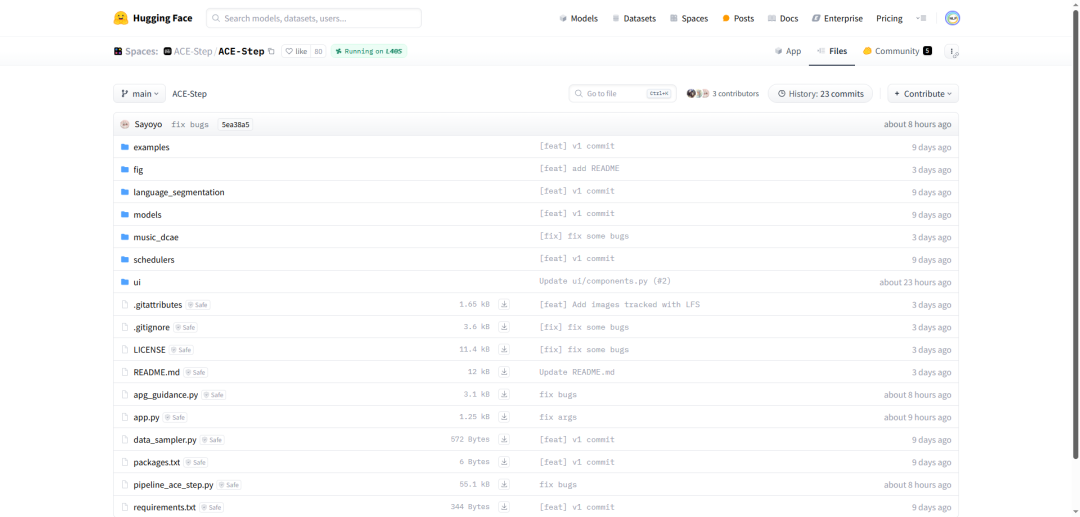The height and width of the screenshot is (517, 1080).
Task: Open the main branch dropdown
Action: pos(139,94)
